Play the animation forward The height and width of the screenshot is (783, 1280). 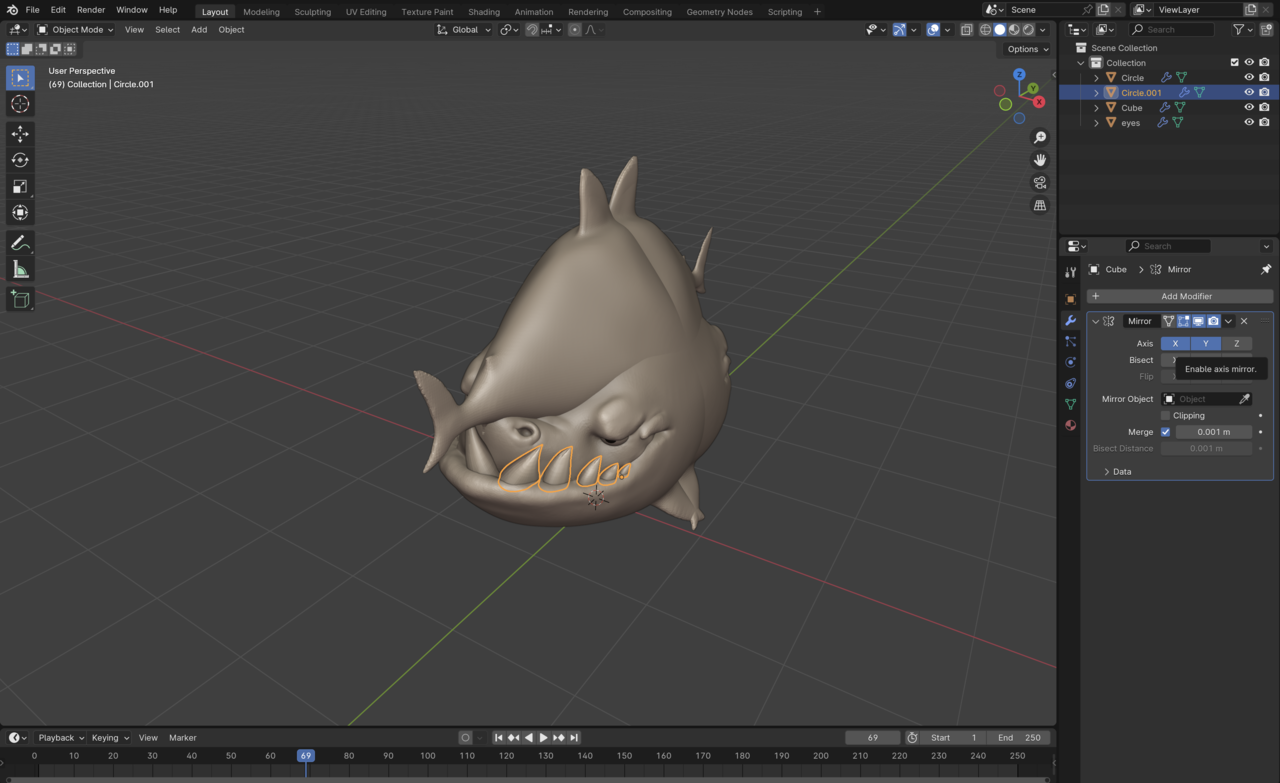[544, 738]
